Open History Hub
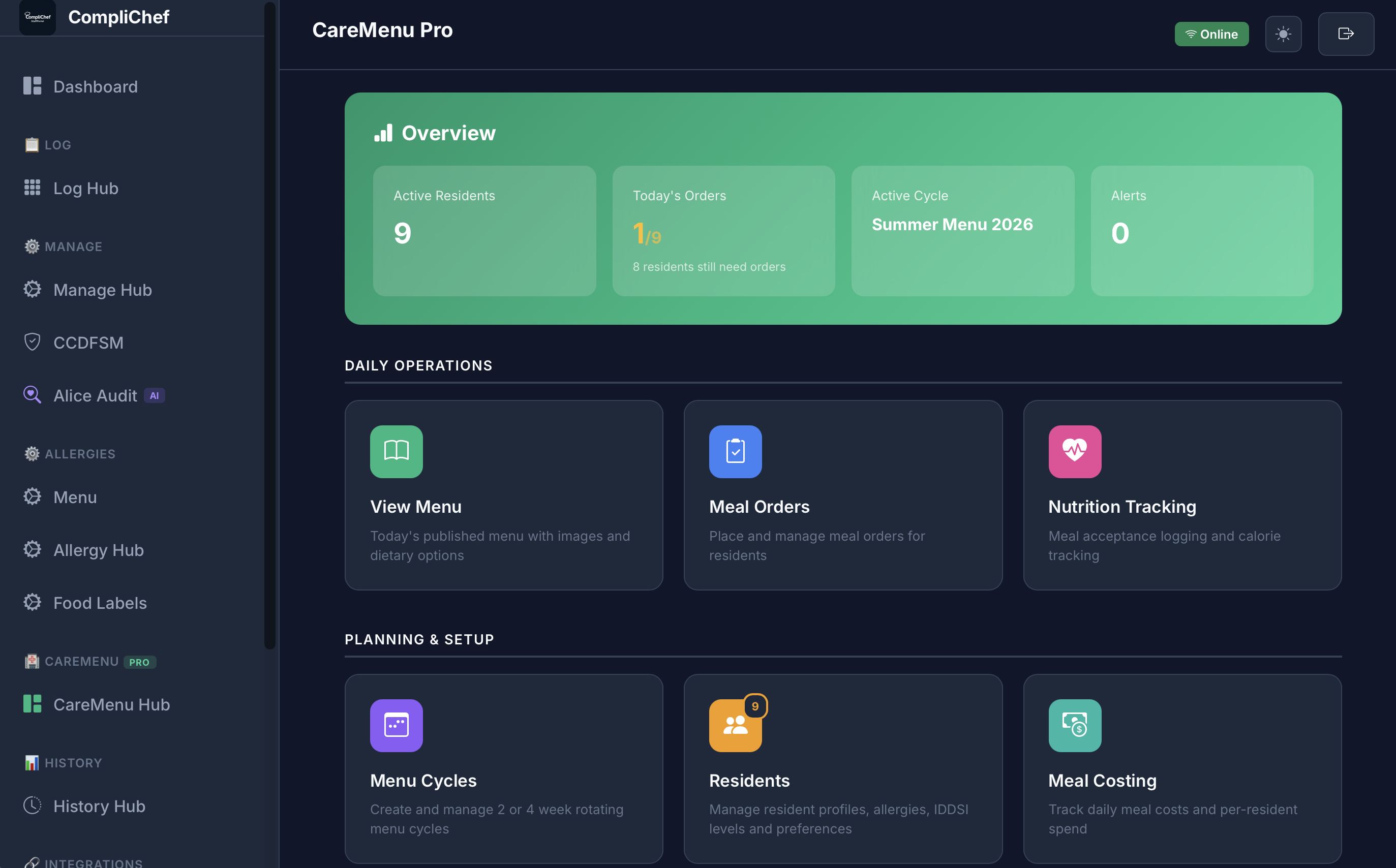The width and height of the screenshot is (1396, 868). [x=99, y=806]
